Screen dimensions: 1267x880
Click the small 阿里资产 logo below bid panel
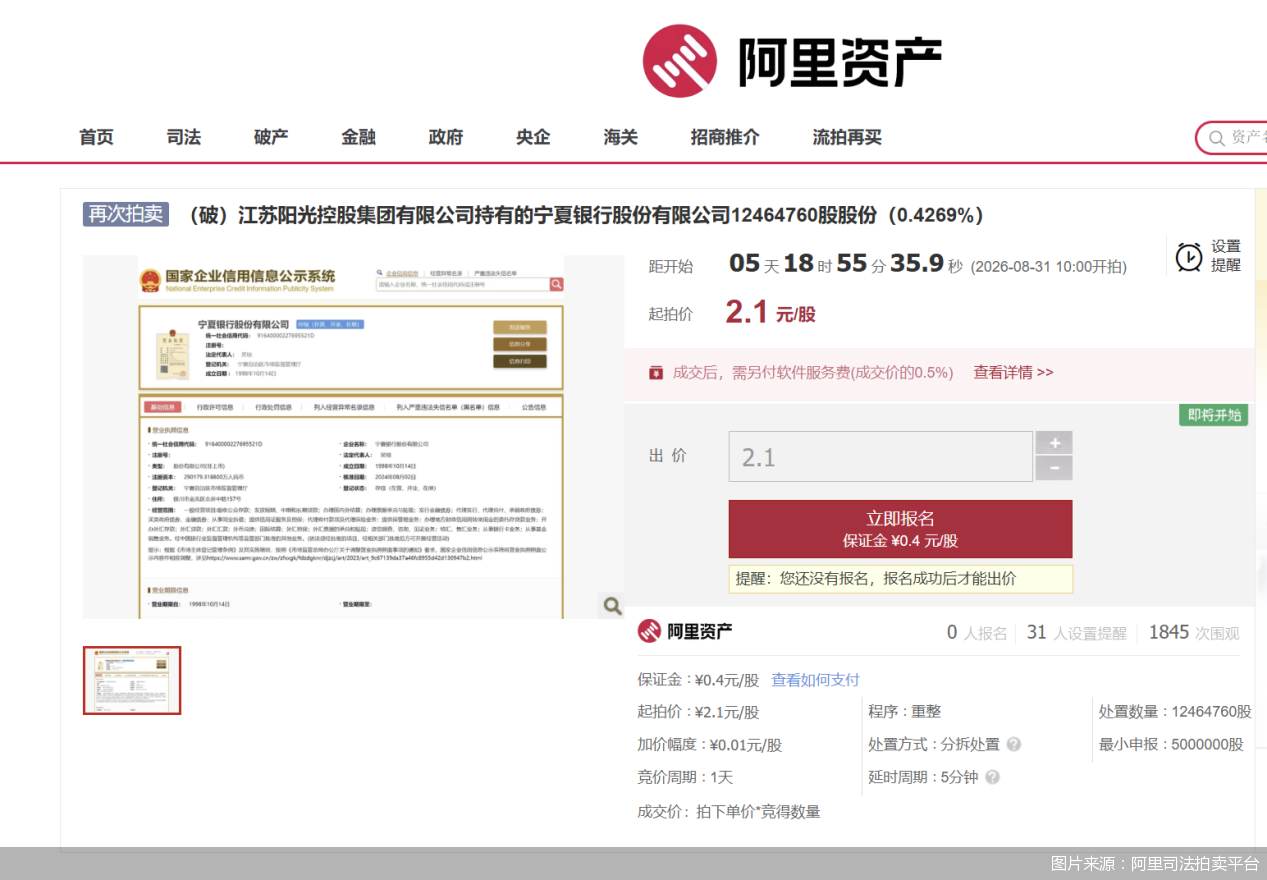tap(685, 631)
